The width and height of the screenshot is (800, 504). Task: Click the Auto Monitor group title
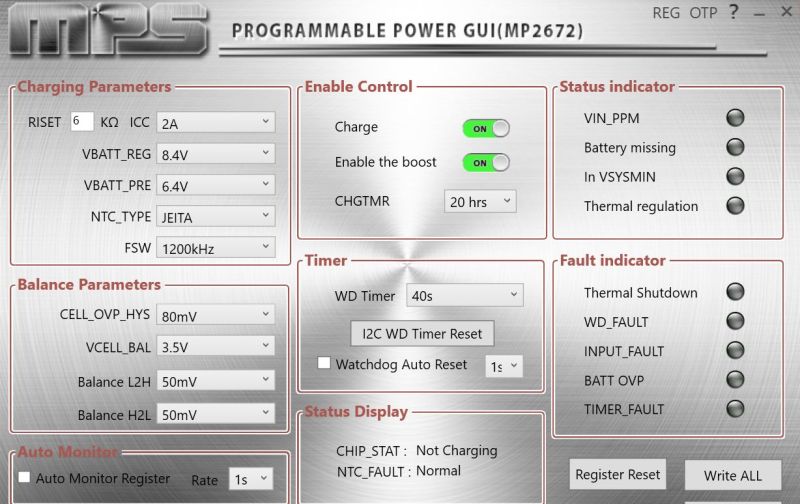(67, 451)
